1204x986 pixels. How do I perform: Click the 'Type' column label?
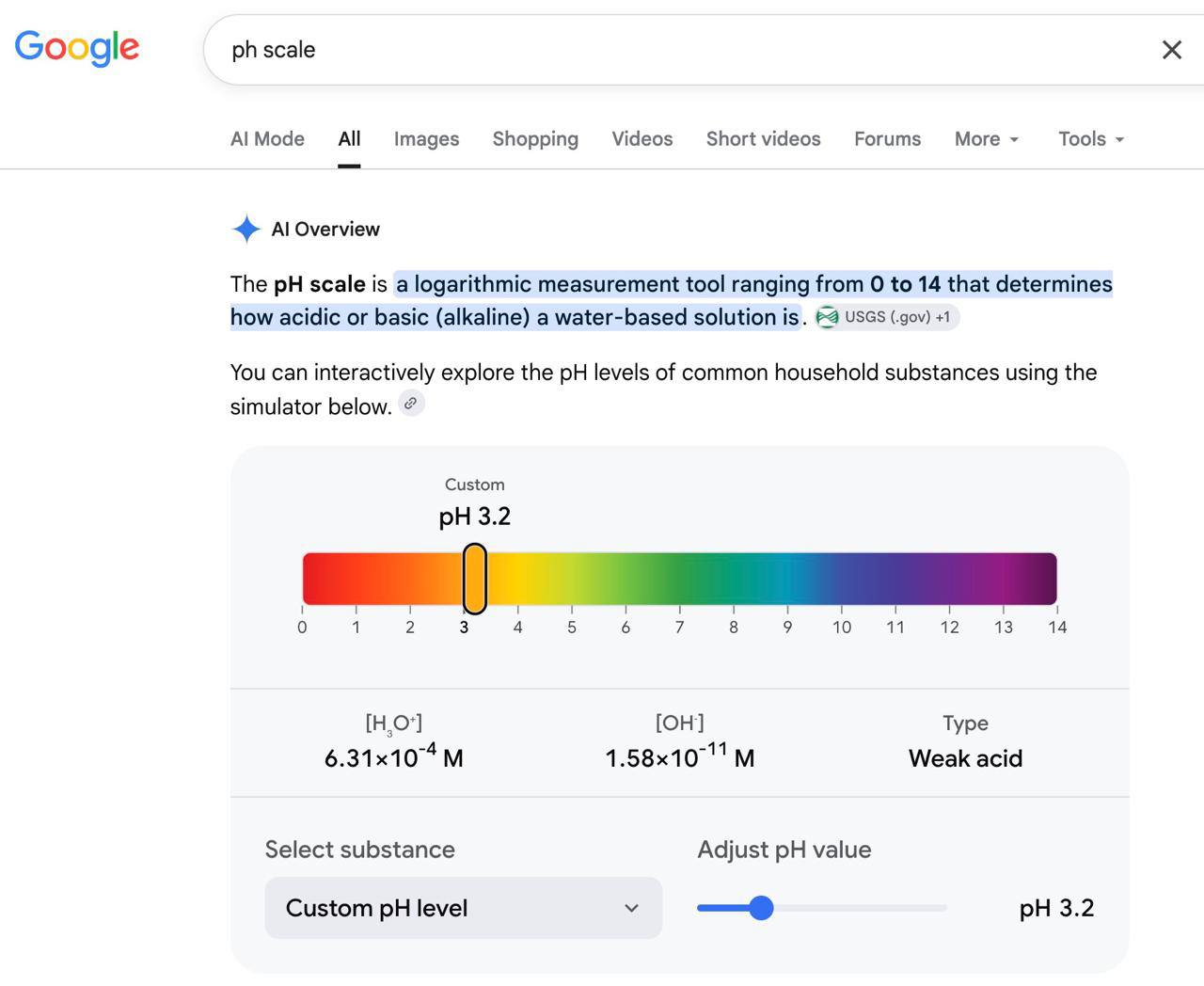(x=965, y=724)
